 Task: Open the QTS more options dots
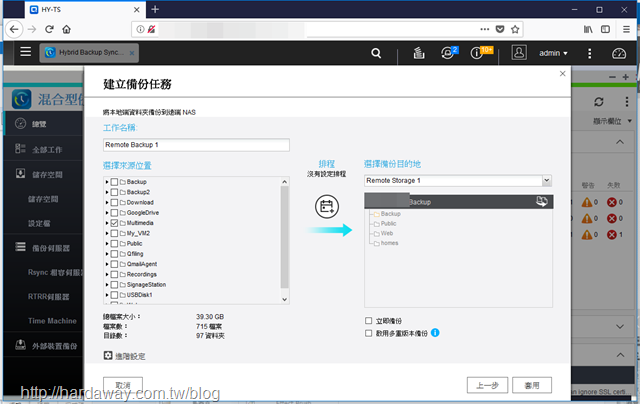tap(589, 53)
